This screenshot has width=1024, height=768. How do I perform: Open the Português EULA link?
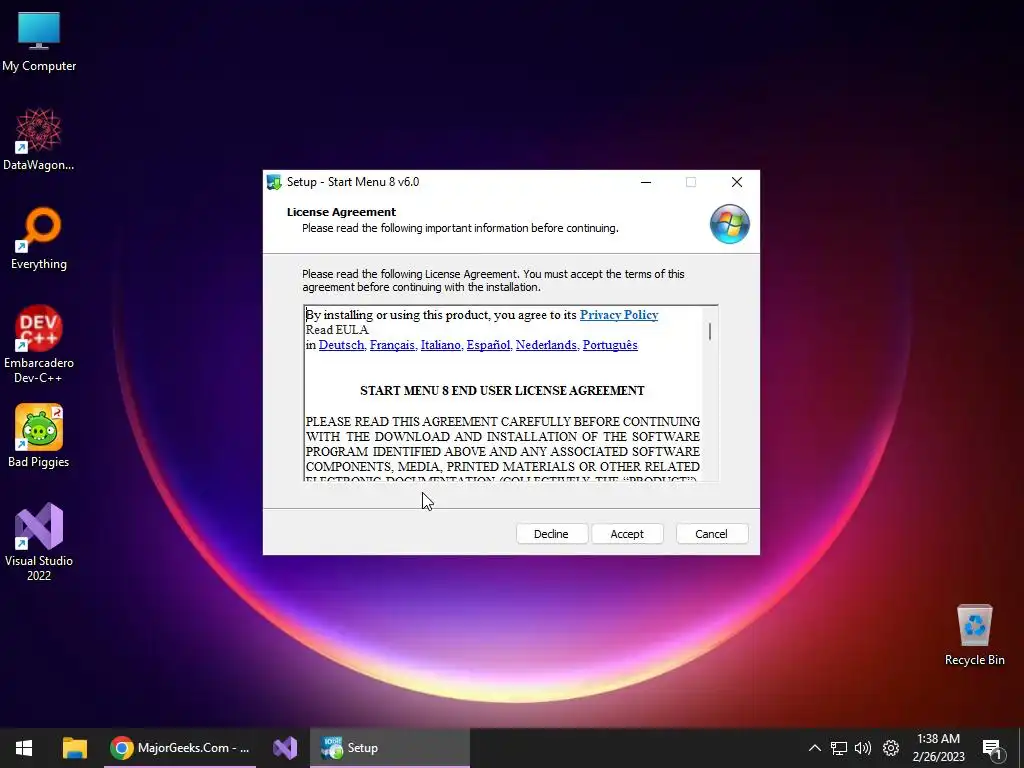click(x=610, y=345)
